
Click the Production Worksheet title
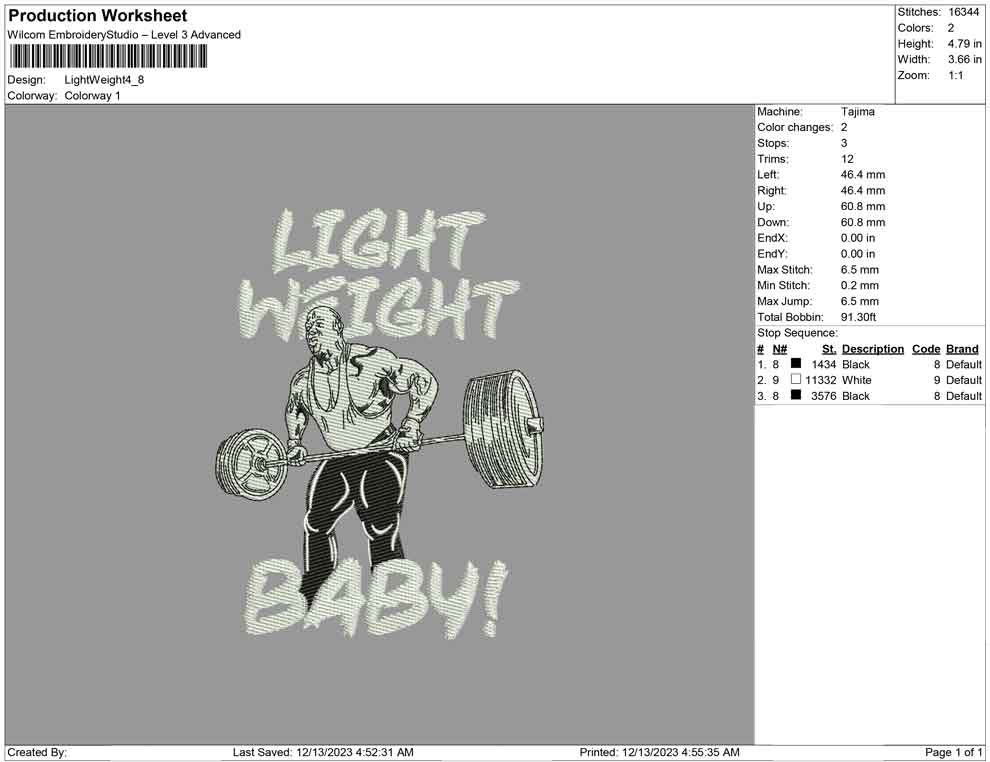pyautogui.click(x=96, y=15)
